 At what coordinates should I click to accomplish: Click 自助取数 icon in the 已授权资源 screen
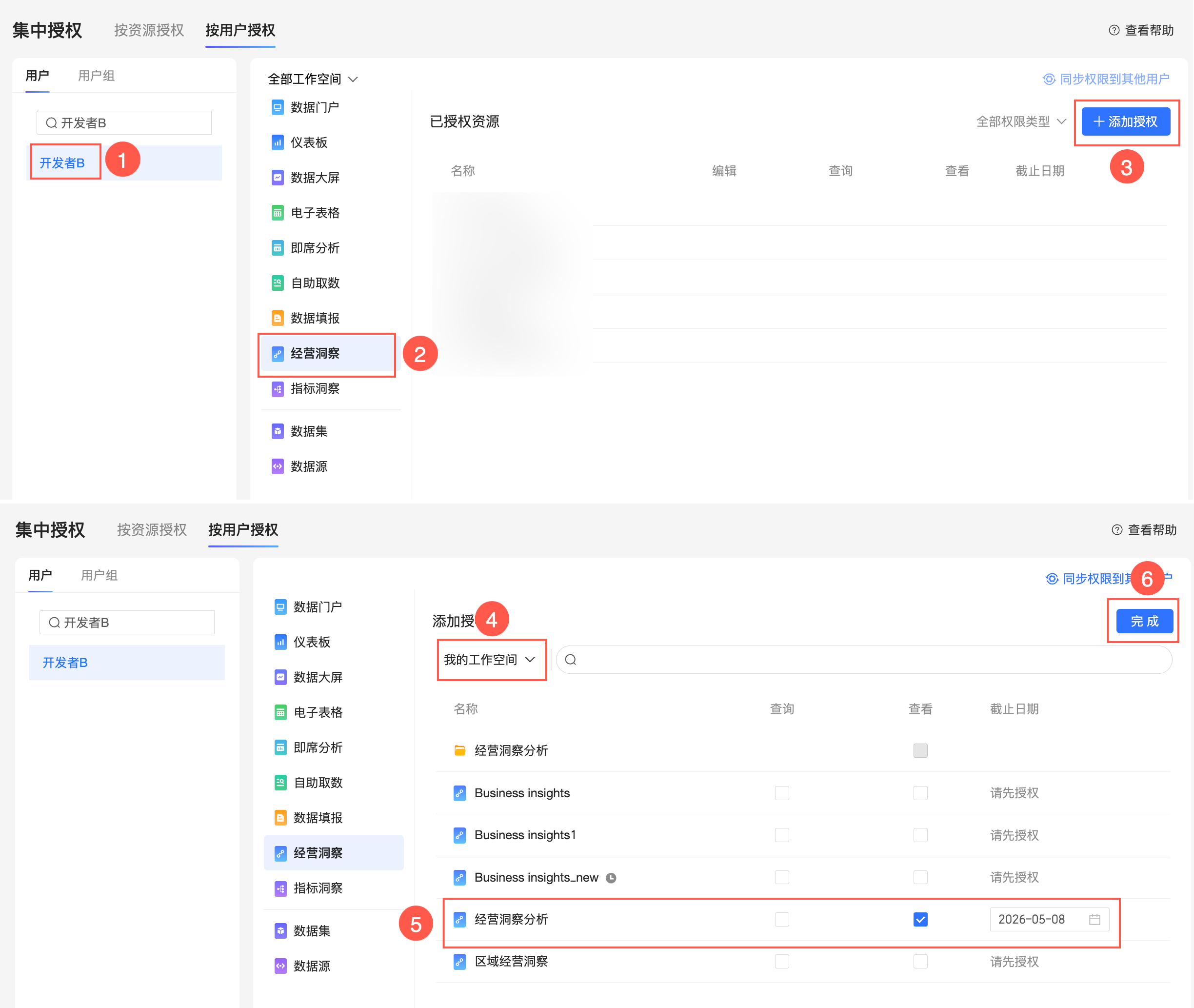(277, 283)
